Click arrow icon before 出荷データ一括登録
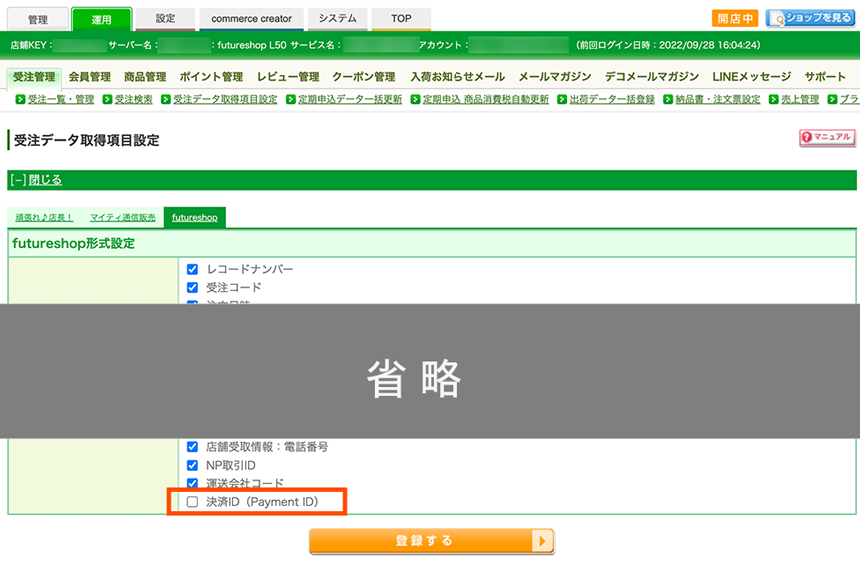Screen dimensions: 860x561 562,99
